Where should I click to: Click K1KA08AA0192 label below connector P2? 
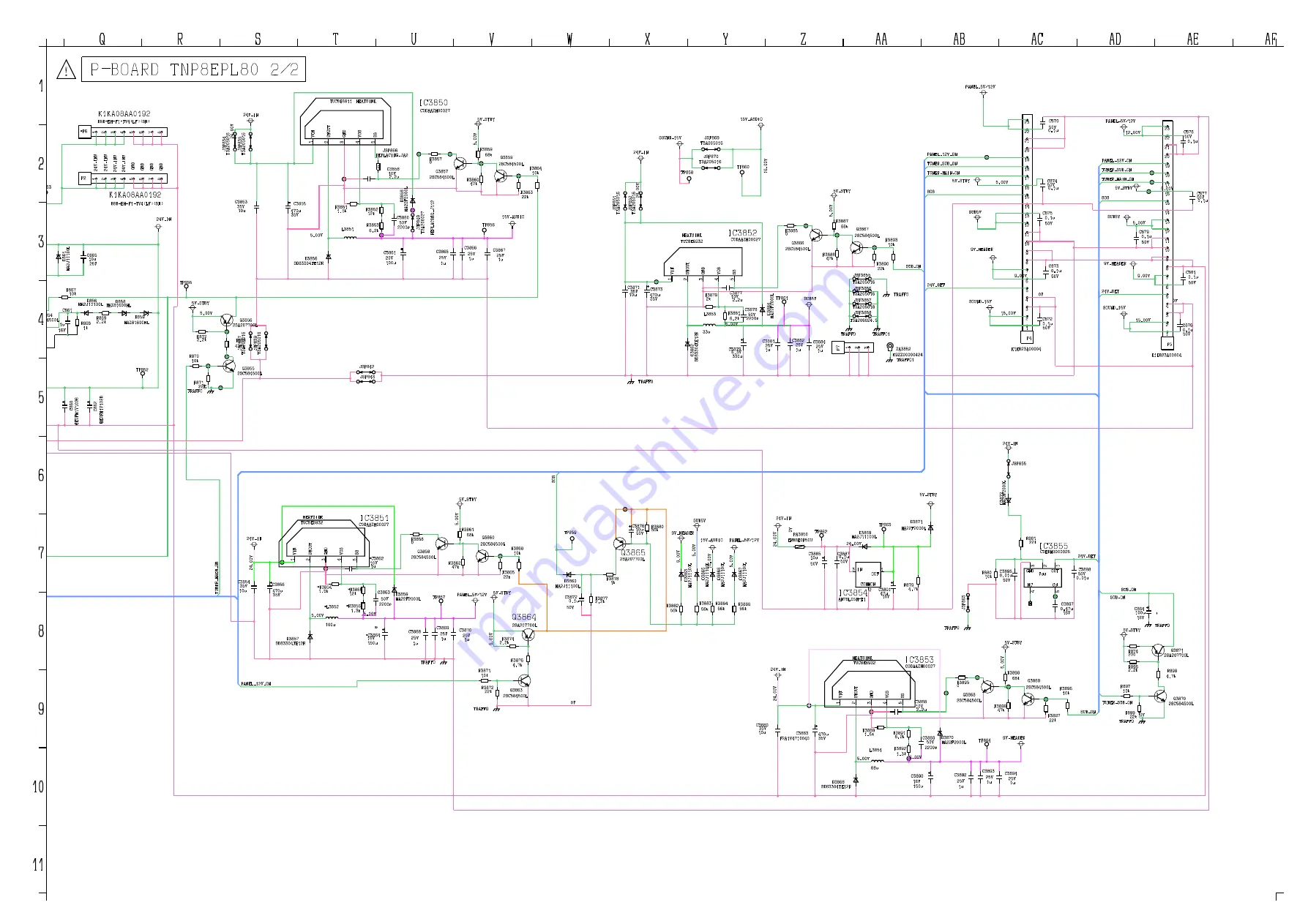point(135,195)
